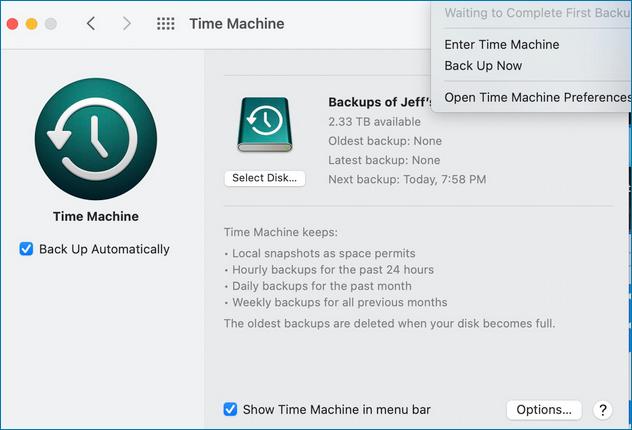
Task: Select the green backup disk icon
Action: click(x=265, y=127)
